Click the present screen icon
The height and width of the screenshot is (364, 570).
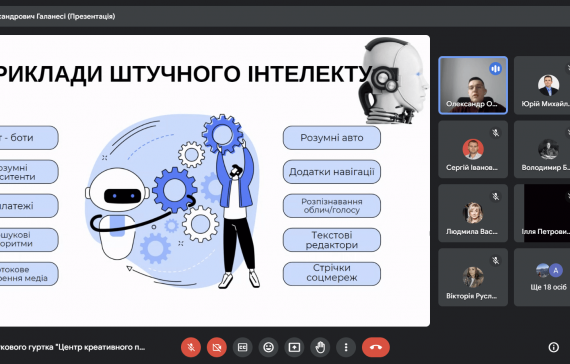click(294, 347)
